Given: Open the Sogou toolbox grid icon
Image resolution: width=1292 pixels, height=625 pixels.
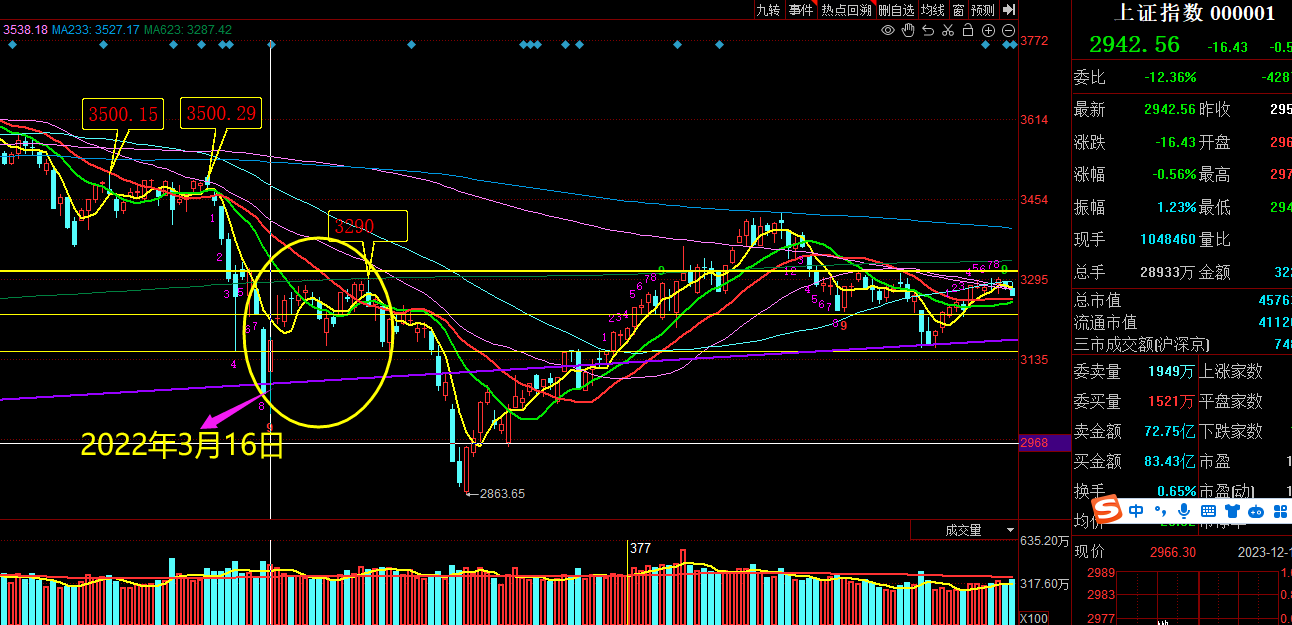Looking at the screenshot, I should pyautogui.click(x=1280, y=511).
